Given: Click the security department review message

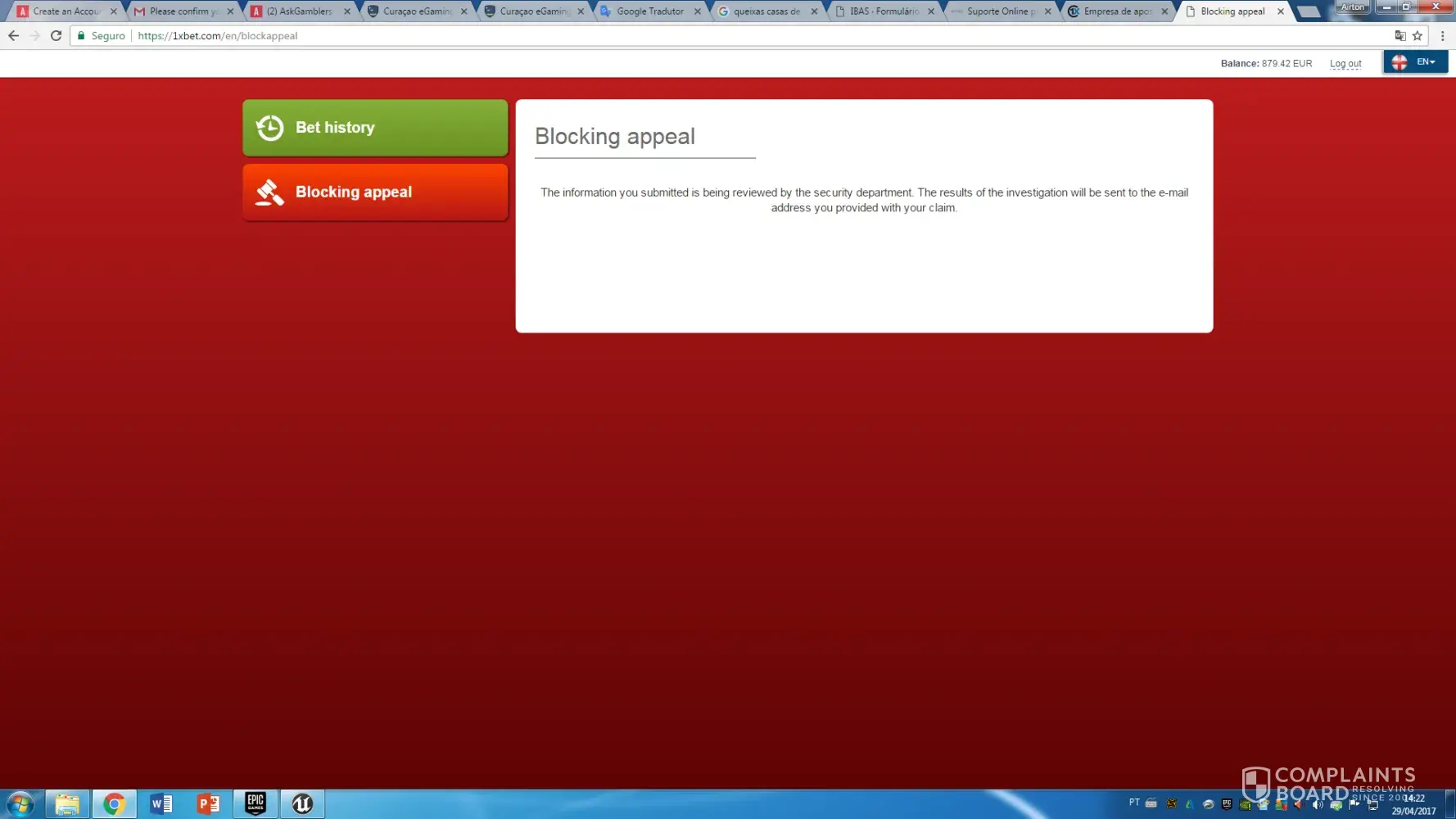Looking at the screenshot, I should [864, 200].
